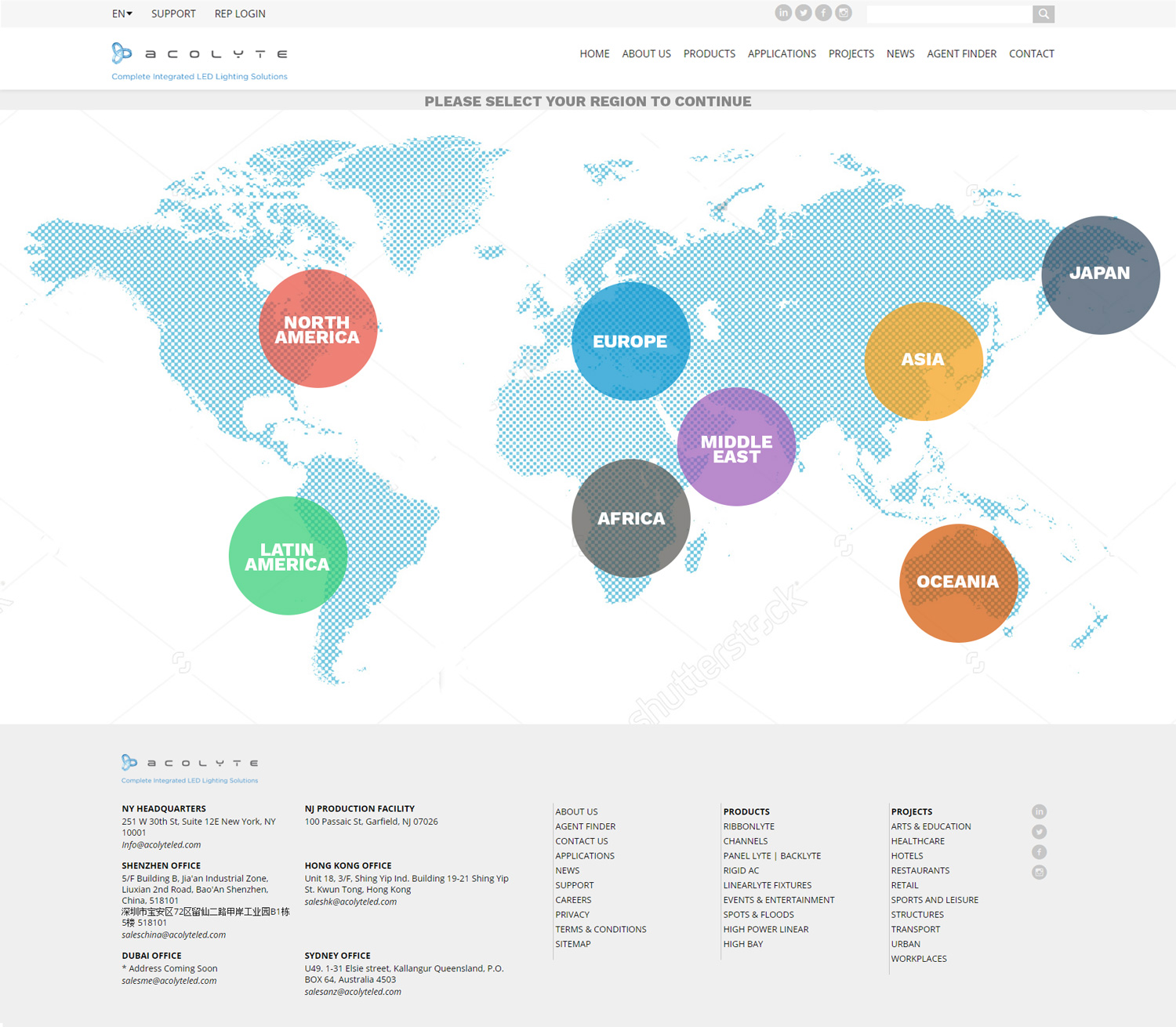Select the North America region circle

318,328
